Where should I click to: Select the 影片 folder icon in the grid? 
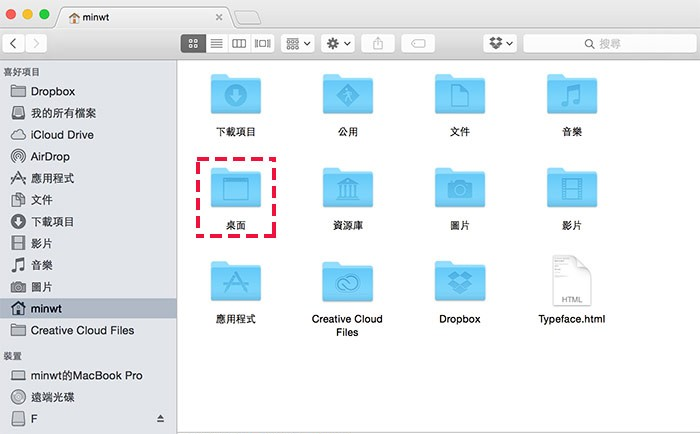click(x=572, y=188)
